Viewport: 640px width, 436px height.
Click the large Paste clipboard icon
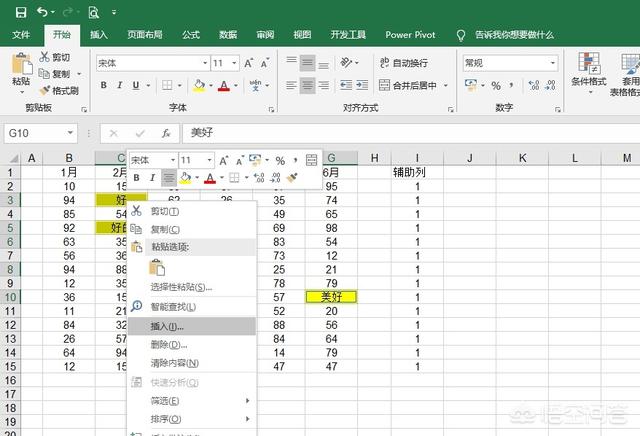click(21, 64)
